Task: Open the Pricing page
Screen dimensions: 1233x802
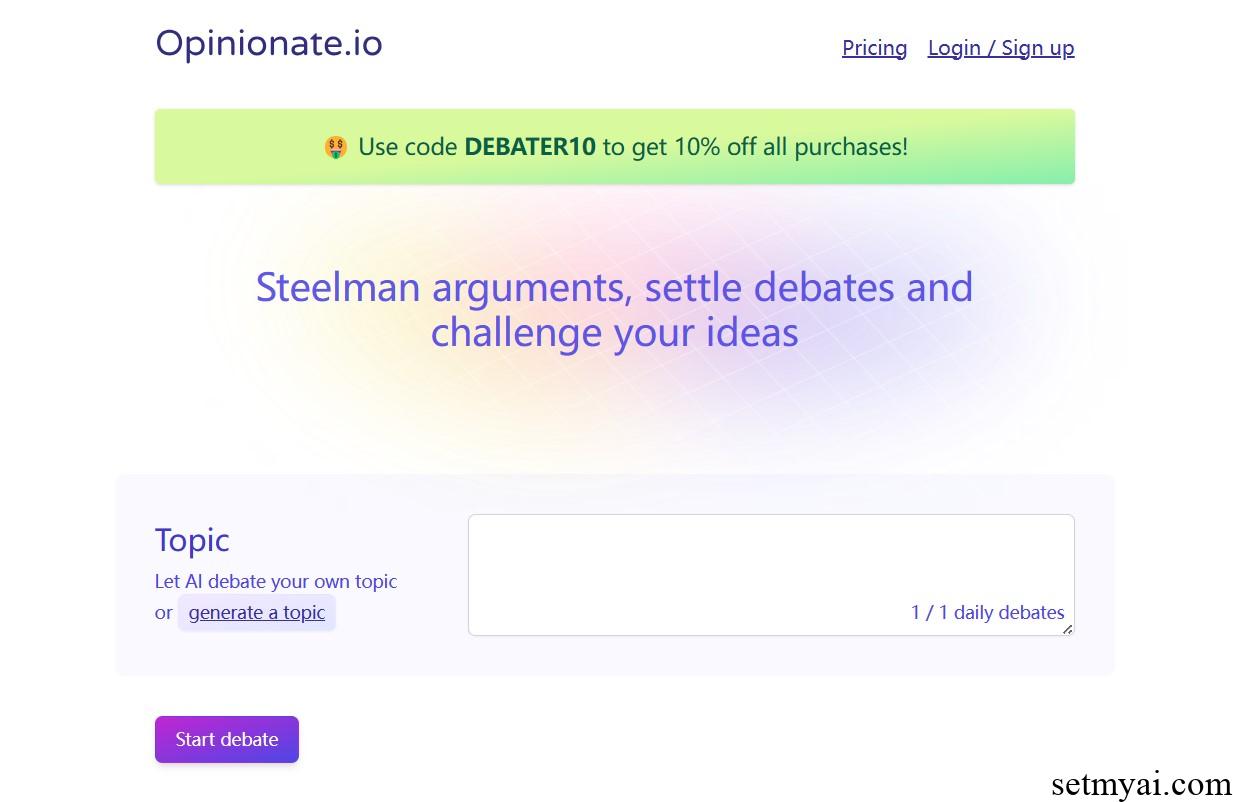Action: point(874,48)
